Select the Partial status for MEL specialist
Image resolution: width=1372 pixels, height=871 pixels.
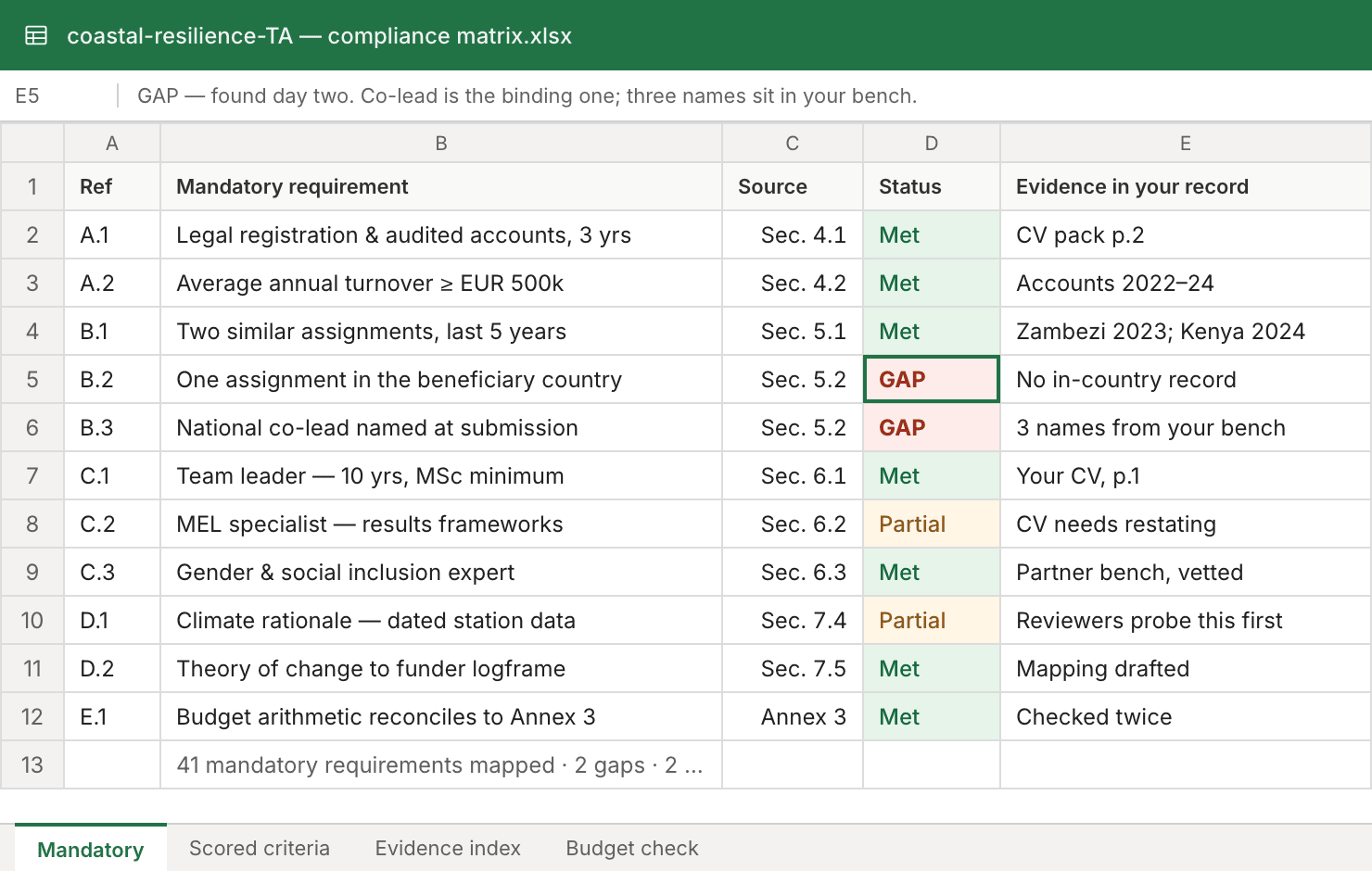click(x=932, y=524)
